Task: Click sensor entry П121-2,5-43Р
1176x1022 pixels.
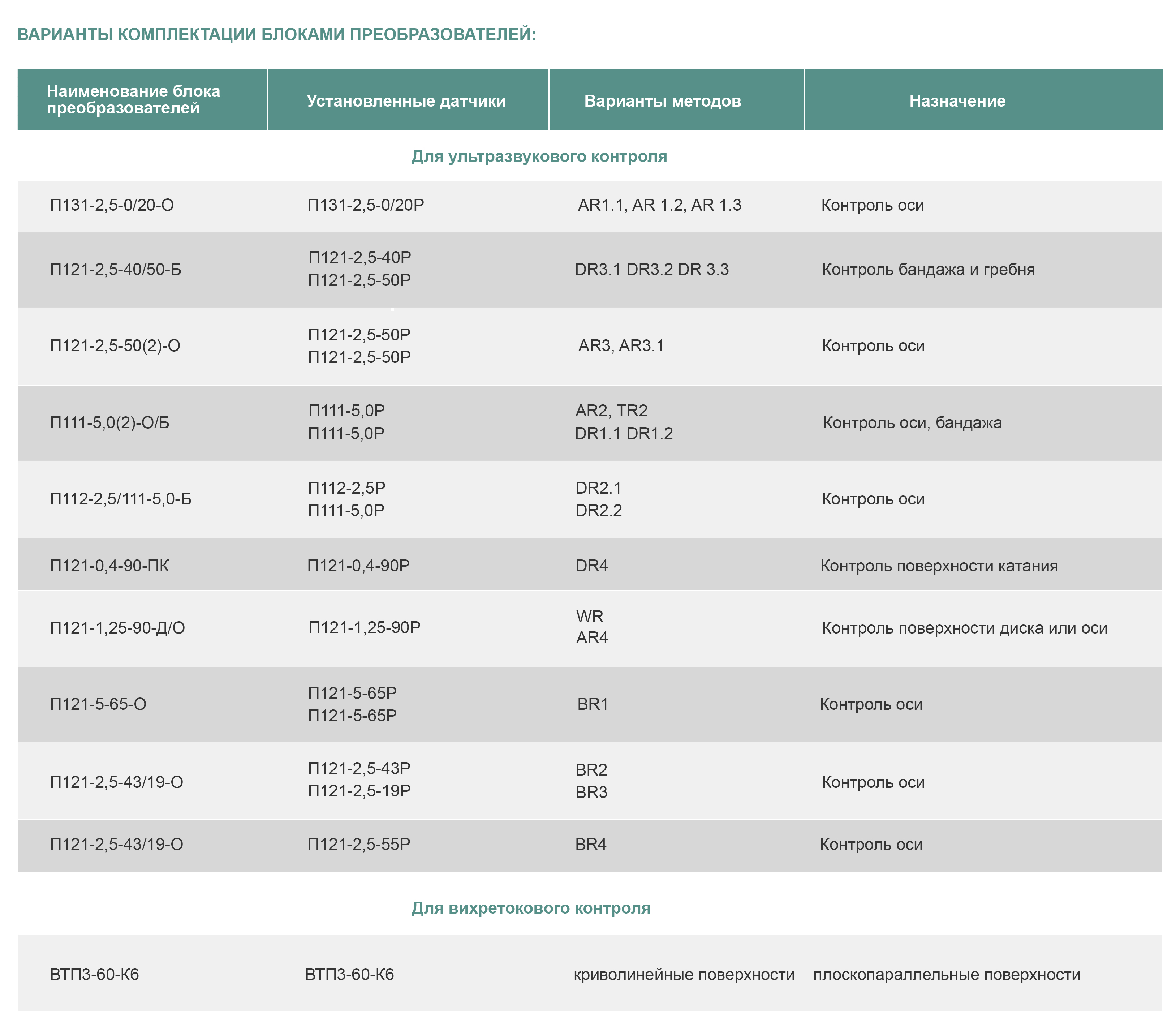Action: point(359,768)
